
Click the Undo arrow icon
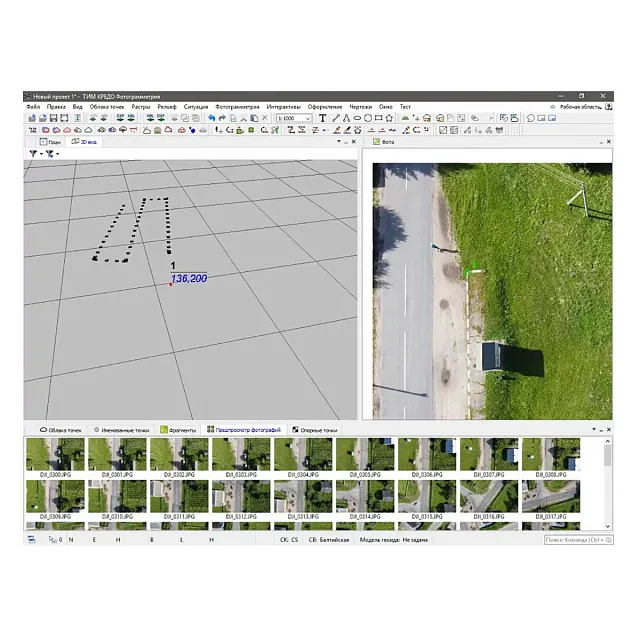(x=211, y=118)
